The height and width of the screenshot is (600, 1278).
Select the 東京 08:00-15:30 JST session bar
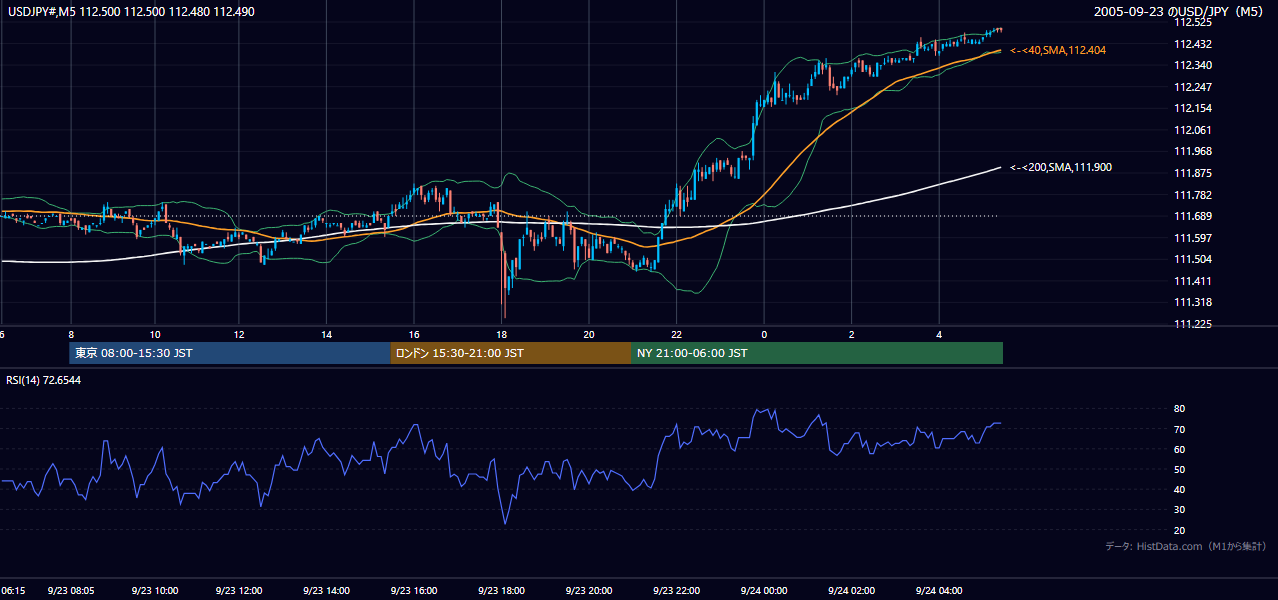click(x=229, y=353)
